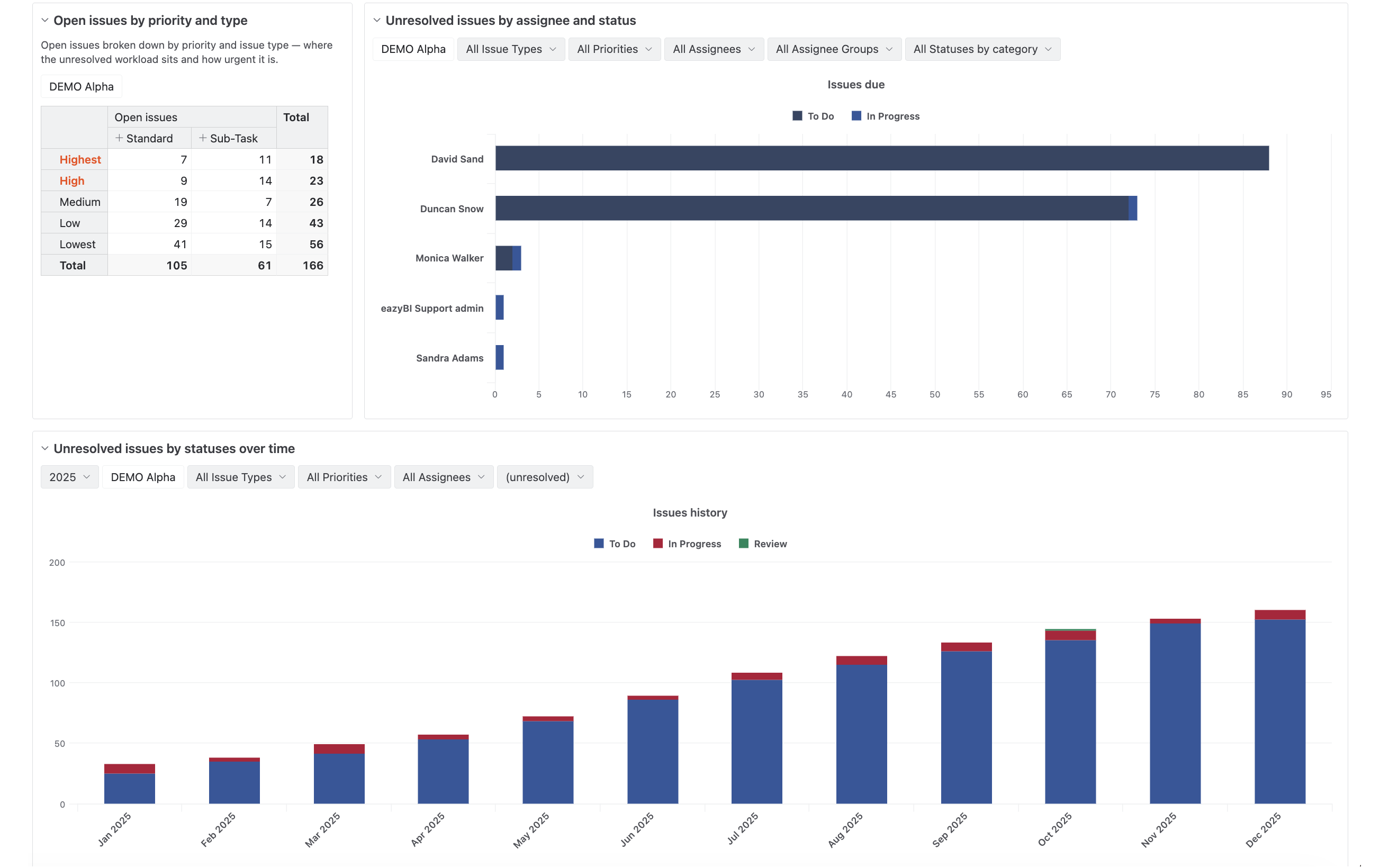1389x868 pixels.
Task: Click the Jul 2025 axis label
Action: click(742, 828)
